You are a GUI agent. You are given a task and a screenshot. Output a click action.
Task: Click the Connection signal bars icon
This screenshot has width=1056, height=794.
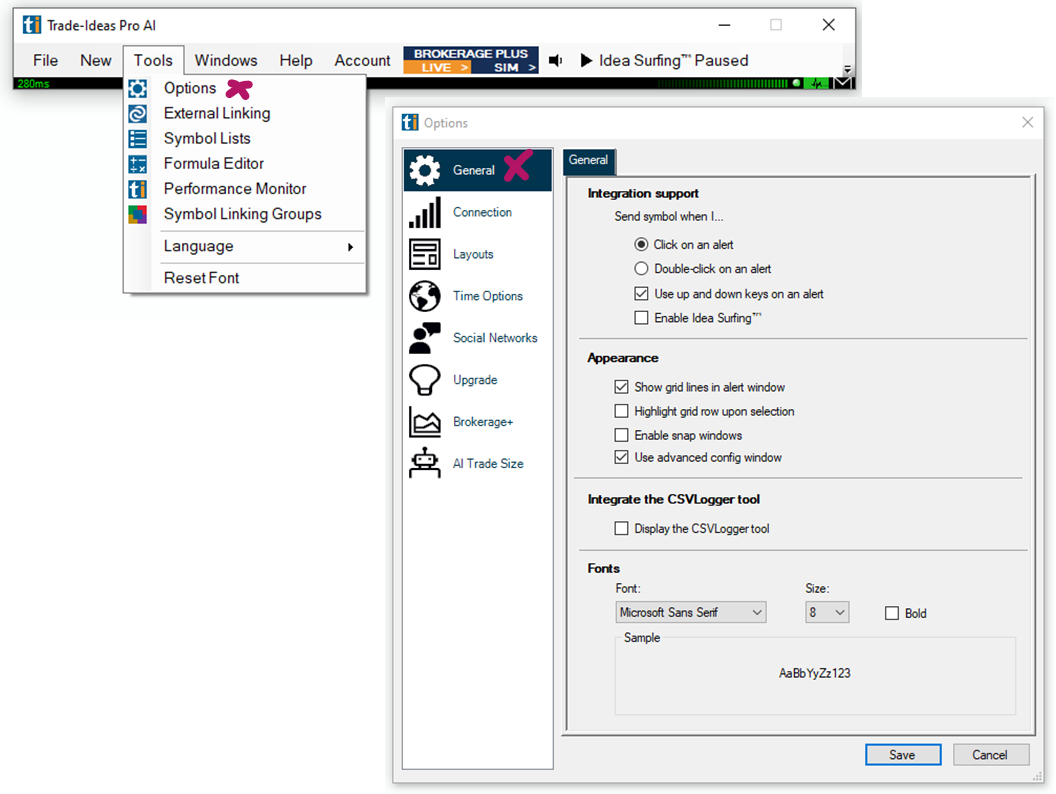click(x=425, y=213)
